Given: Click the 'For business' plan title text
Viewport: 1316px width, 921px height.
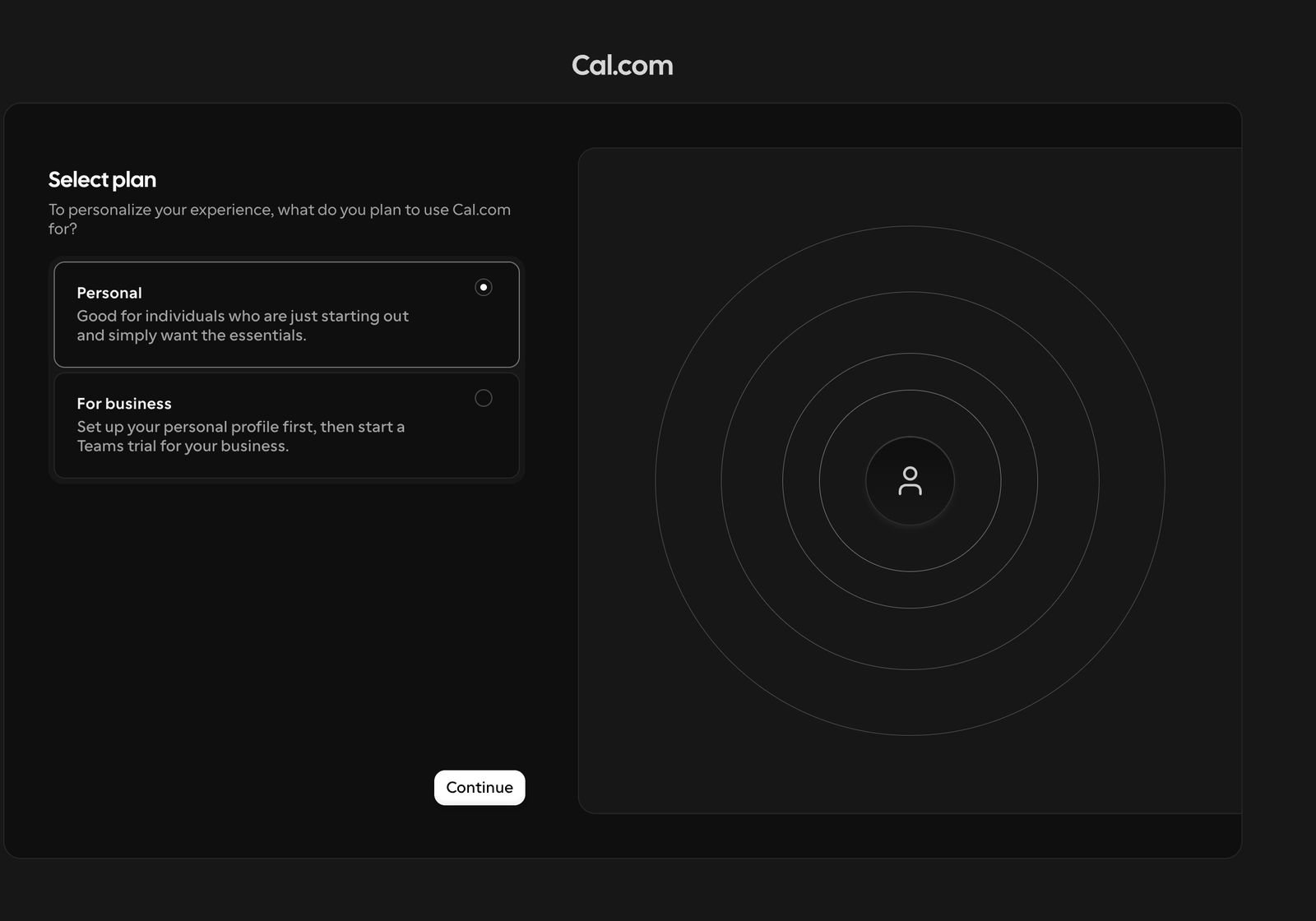Looking at the screenshot, I should pos(124,404).
